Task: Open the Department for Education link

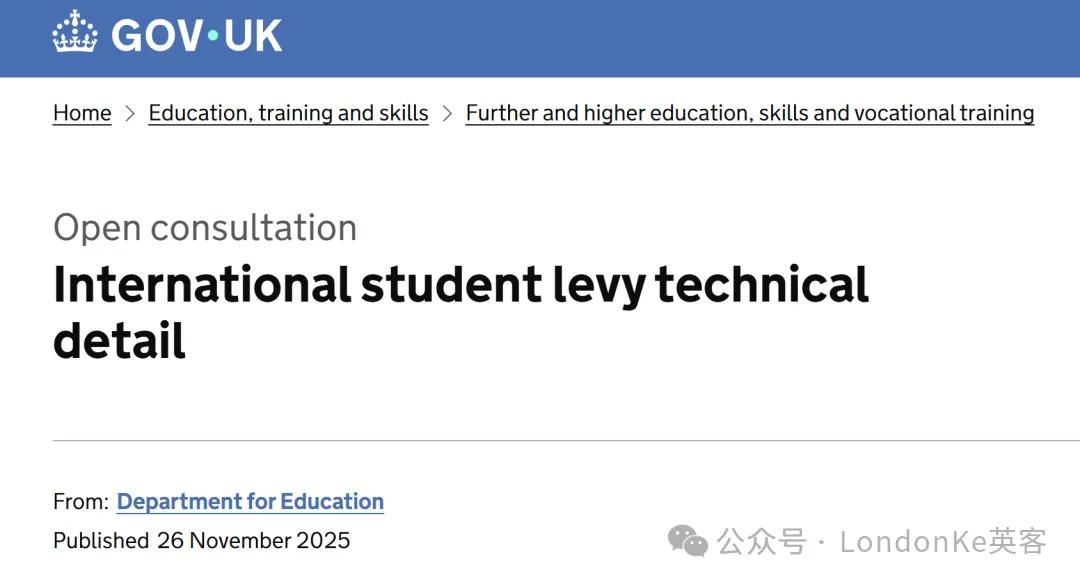Action: tap(250, 501)
